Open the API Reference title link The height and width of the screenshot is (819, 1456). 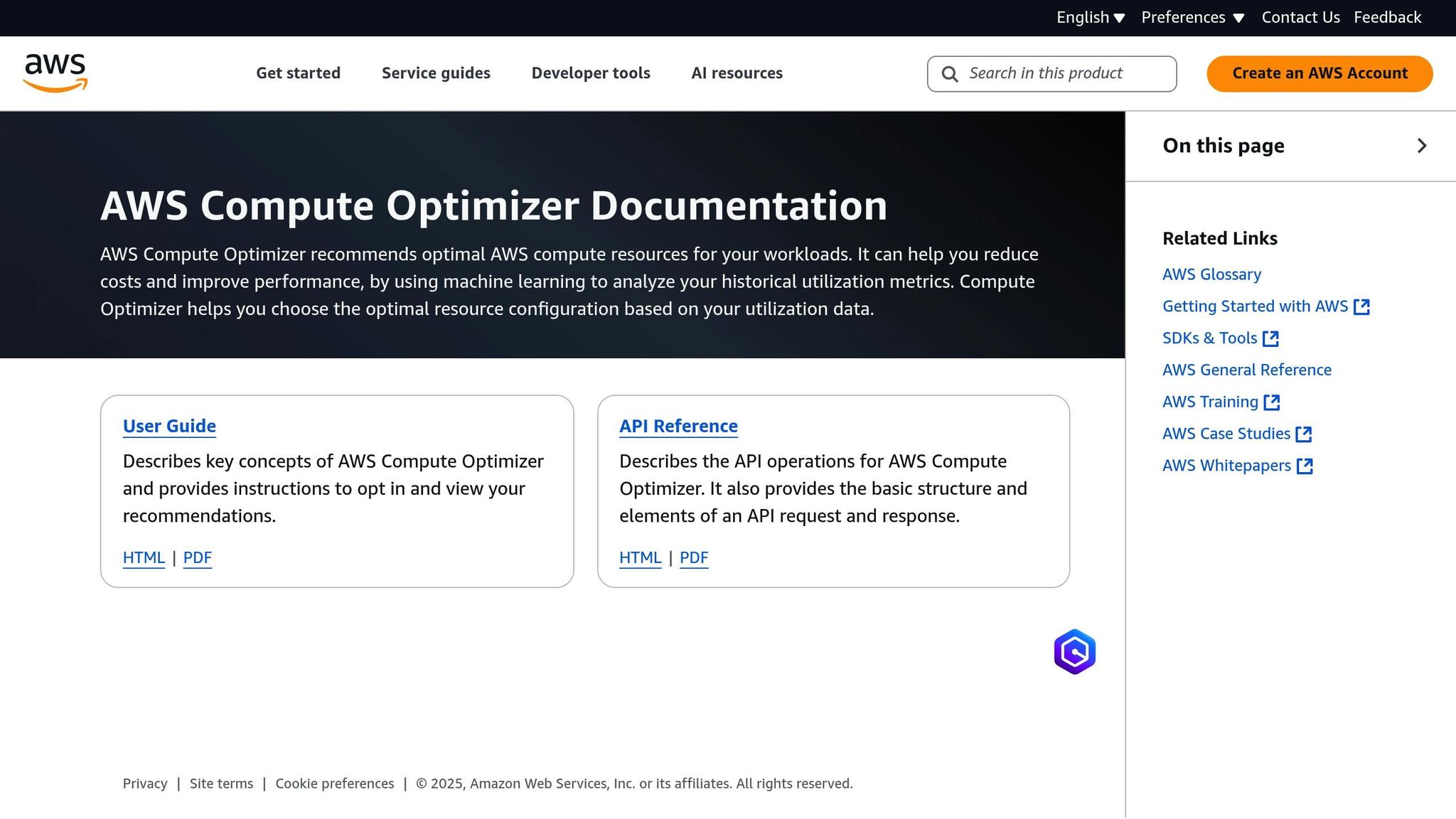pyautogui.click(x=678, y=426)
